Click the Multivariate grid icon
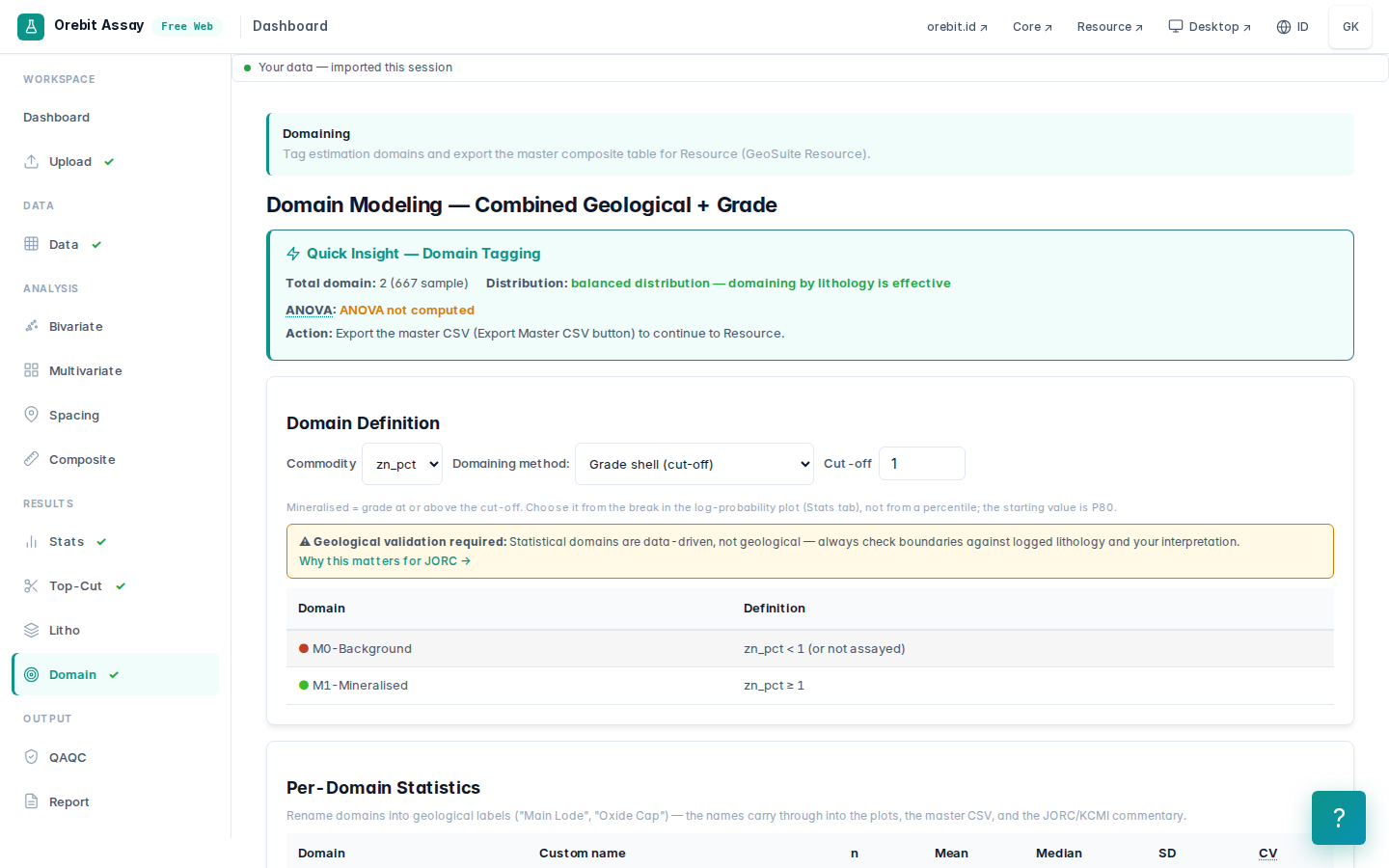The height and width of the screenshot is (868, 1389). (x=31, y=370)
